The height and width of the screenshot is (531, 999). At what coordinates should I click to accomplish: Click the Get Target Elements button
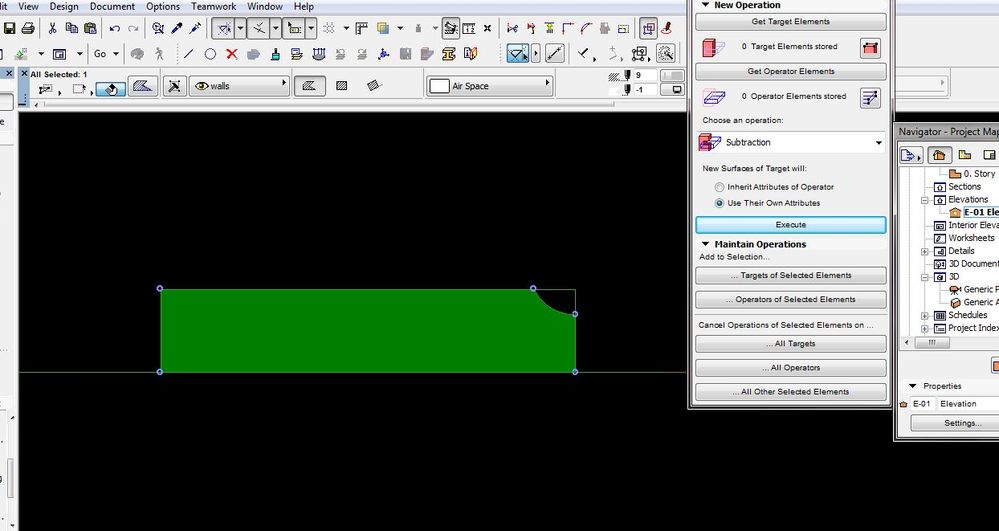tap(791, 22)
